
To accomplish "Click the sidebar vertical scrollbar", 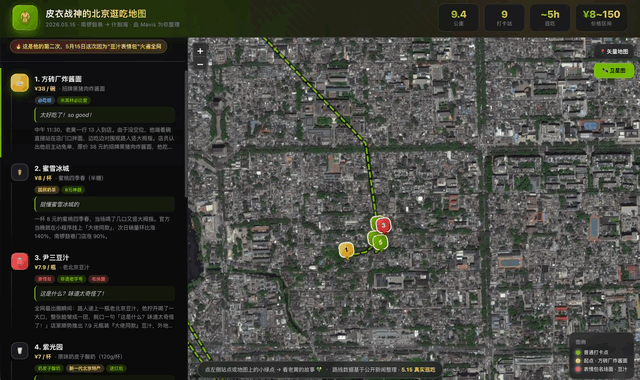I will (186, 135).
